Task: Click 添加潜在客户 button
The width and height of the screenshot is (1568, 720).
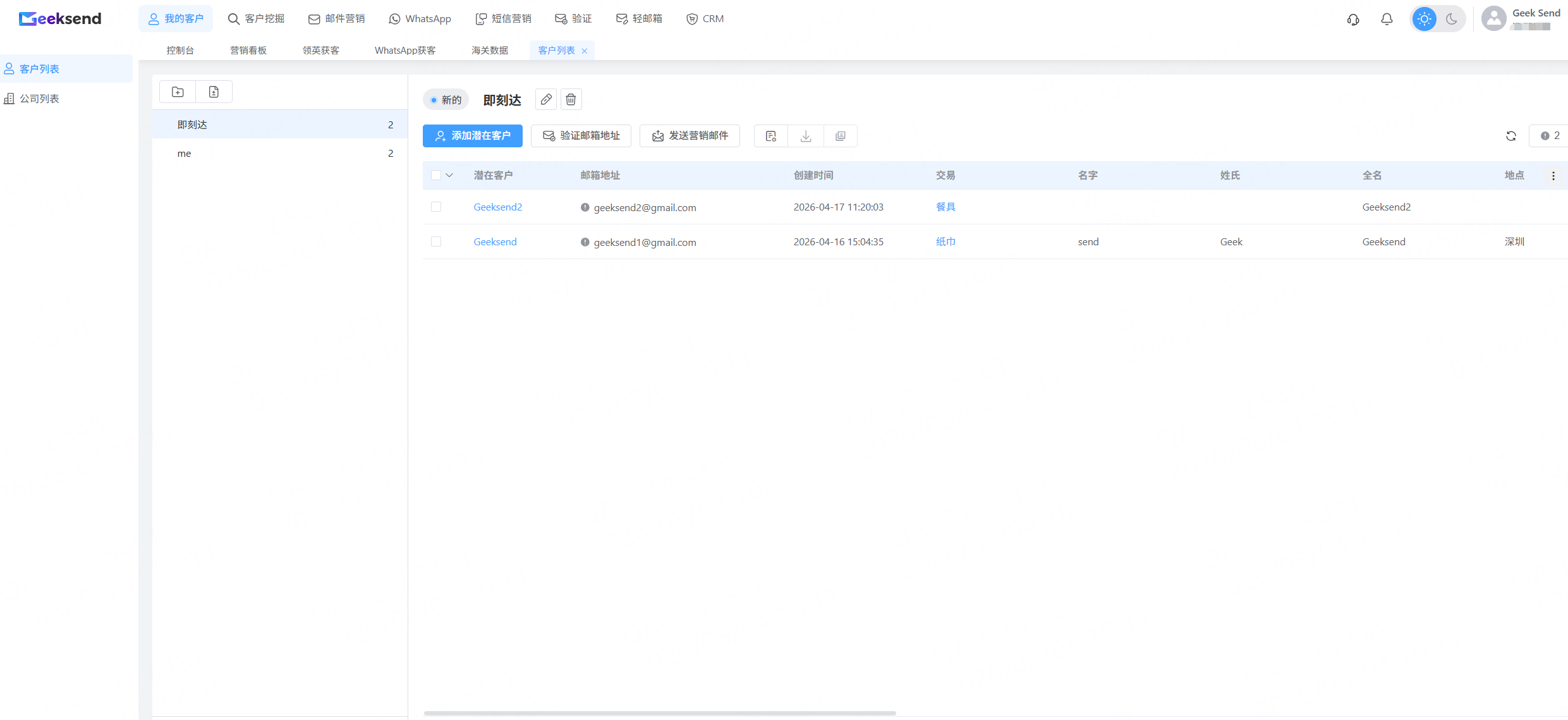Action: pyautogui.click(x=473, y=136)
